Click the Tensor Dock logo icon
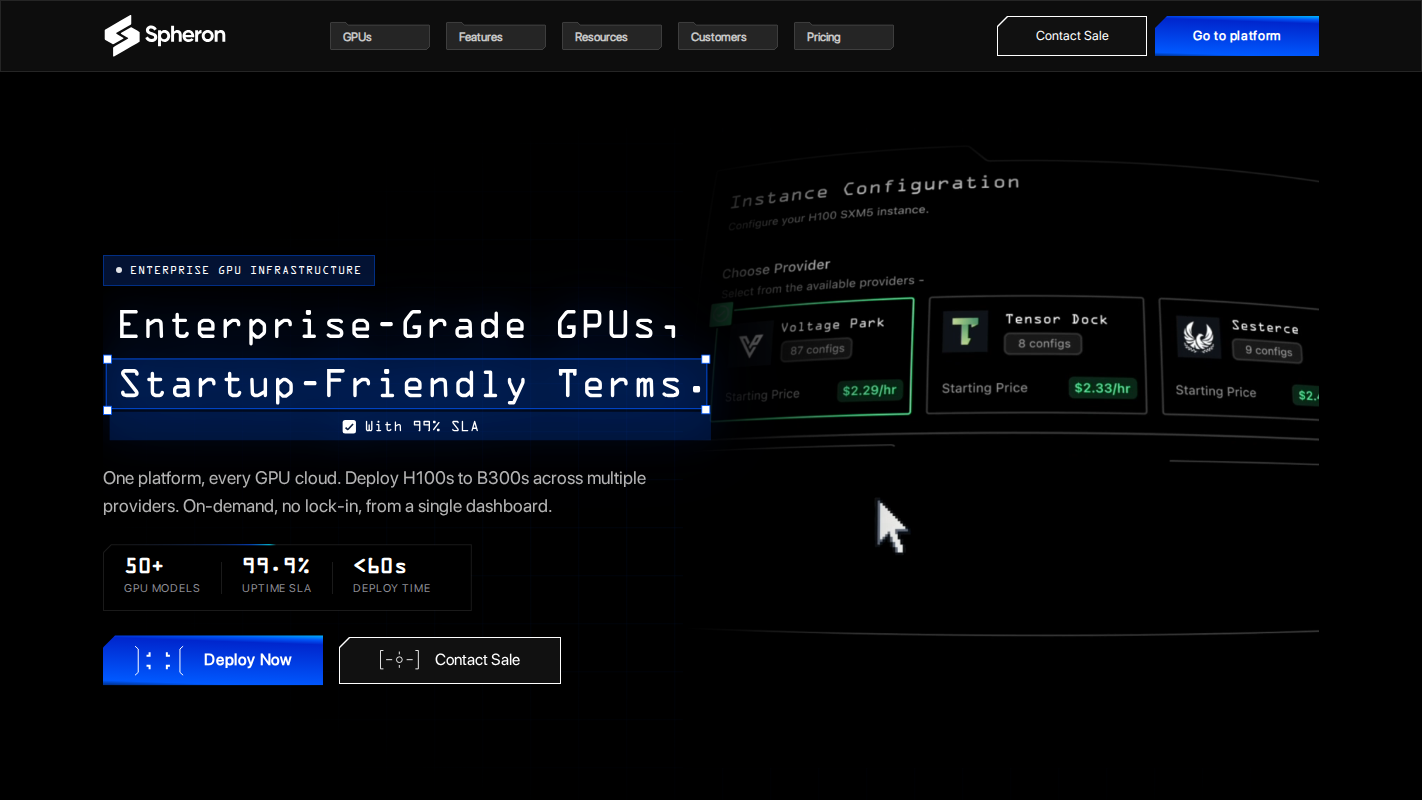This screenshot has width=1422, height=800. pos(965,331)
